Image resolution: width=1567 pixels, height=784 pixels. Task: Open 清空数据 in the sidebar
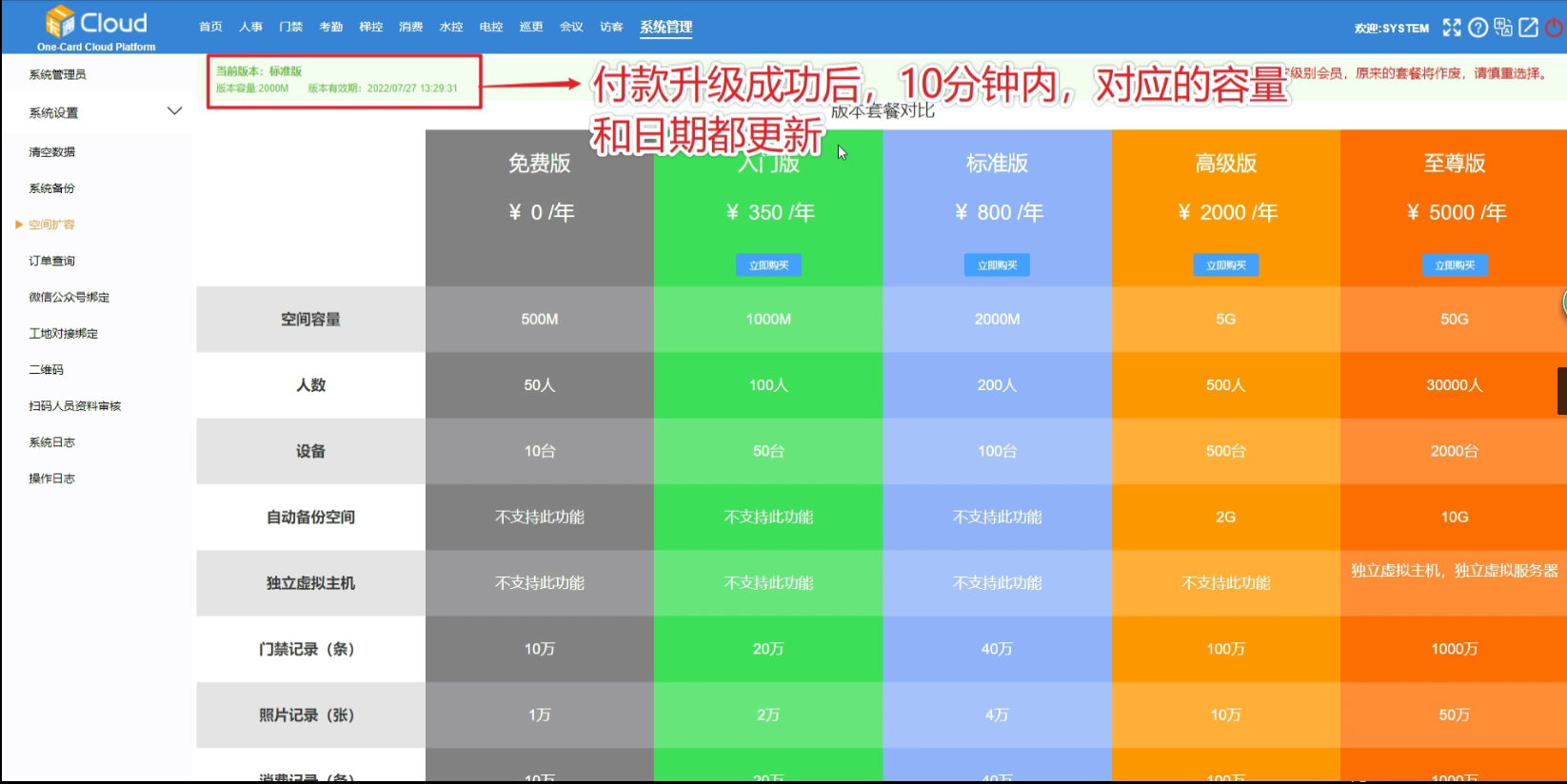pyautogui.click(x=51, y=152)
